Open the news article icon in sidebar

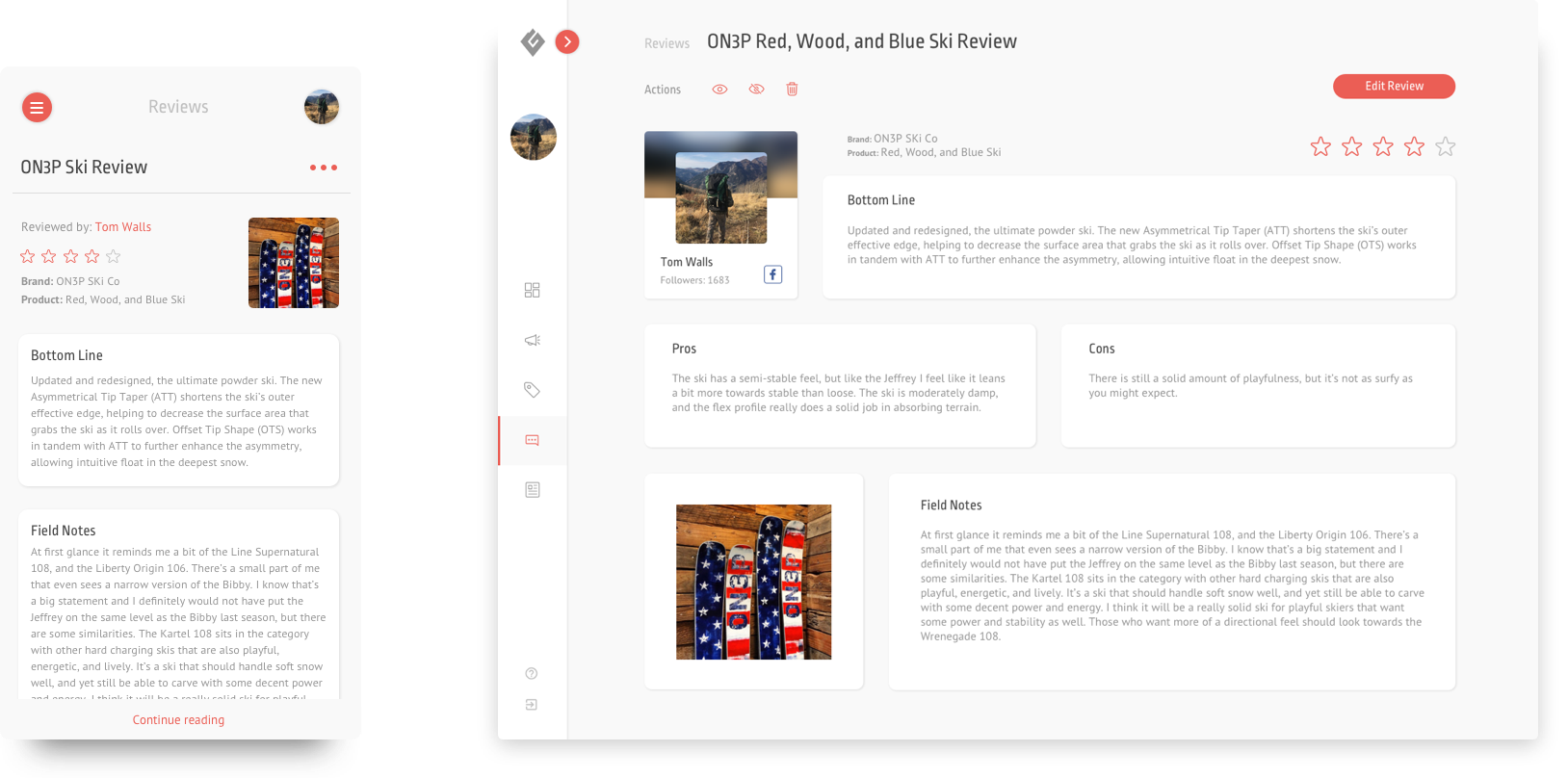[532, 490]
